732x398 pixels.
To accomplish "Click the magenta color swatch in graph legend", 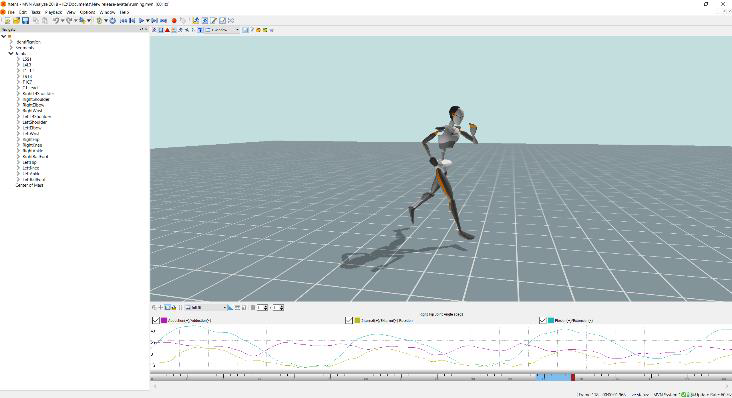I will (164, 321).
